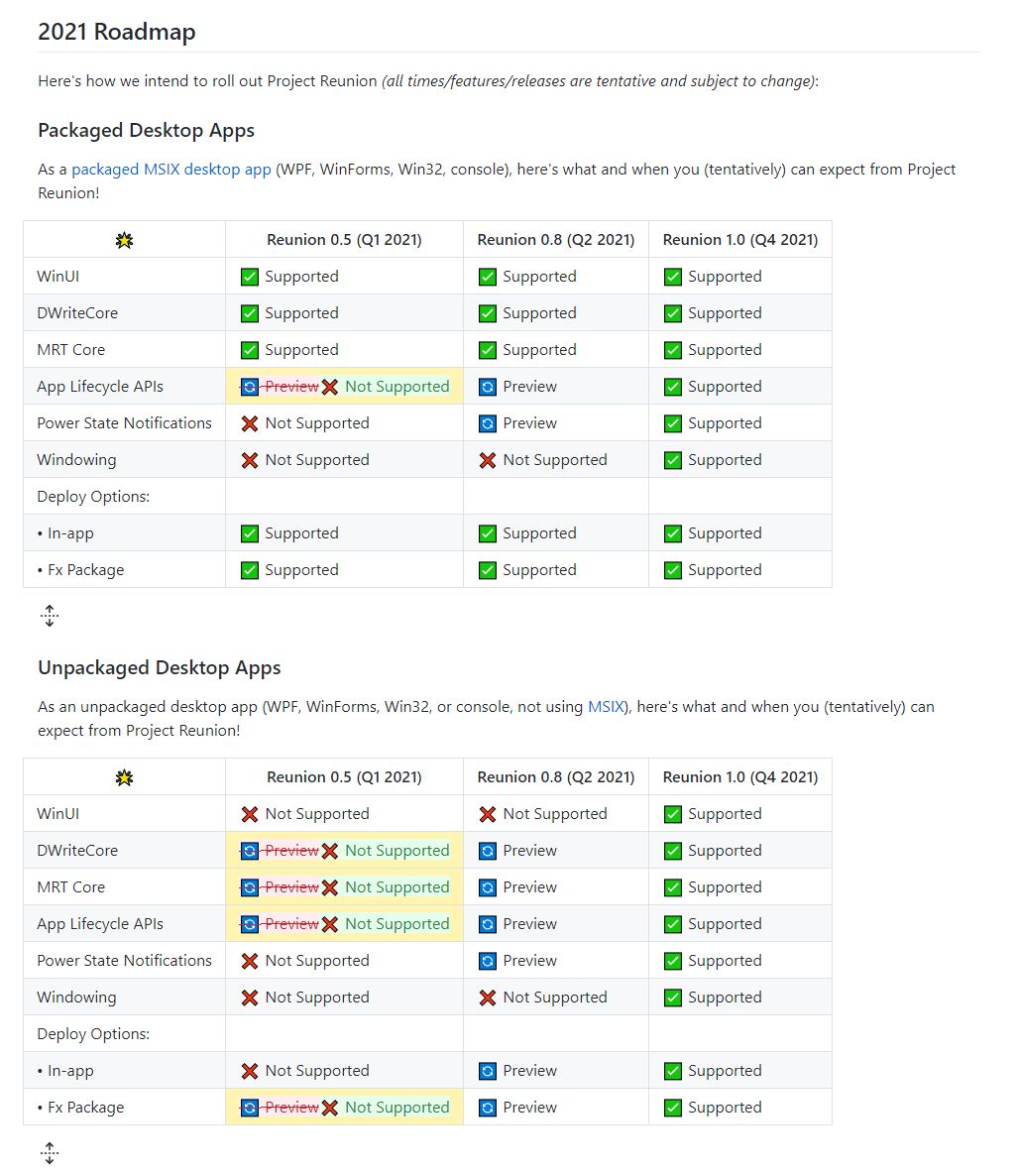Click Reunion 0.8 (Q2 2021) header in Unpackaged table

point(556,777)
